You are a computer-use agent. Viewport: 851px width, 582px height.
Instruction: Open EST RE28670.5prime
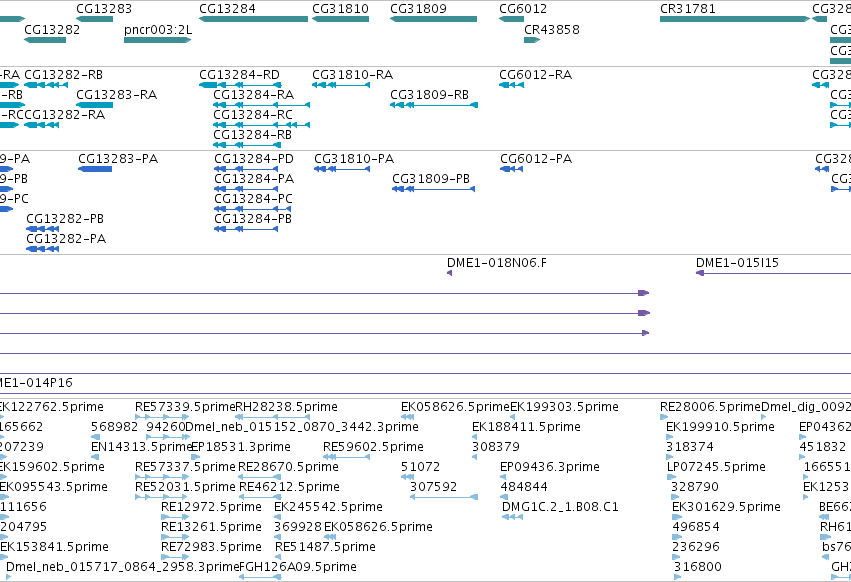pyautogui.click(x=288, y=467)
